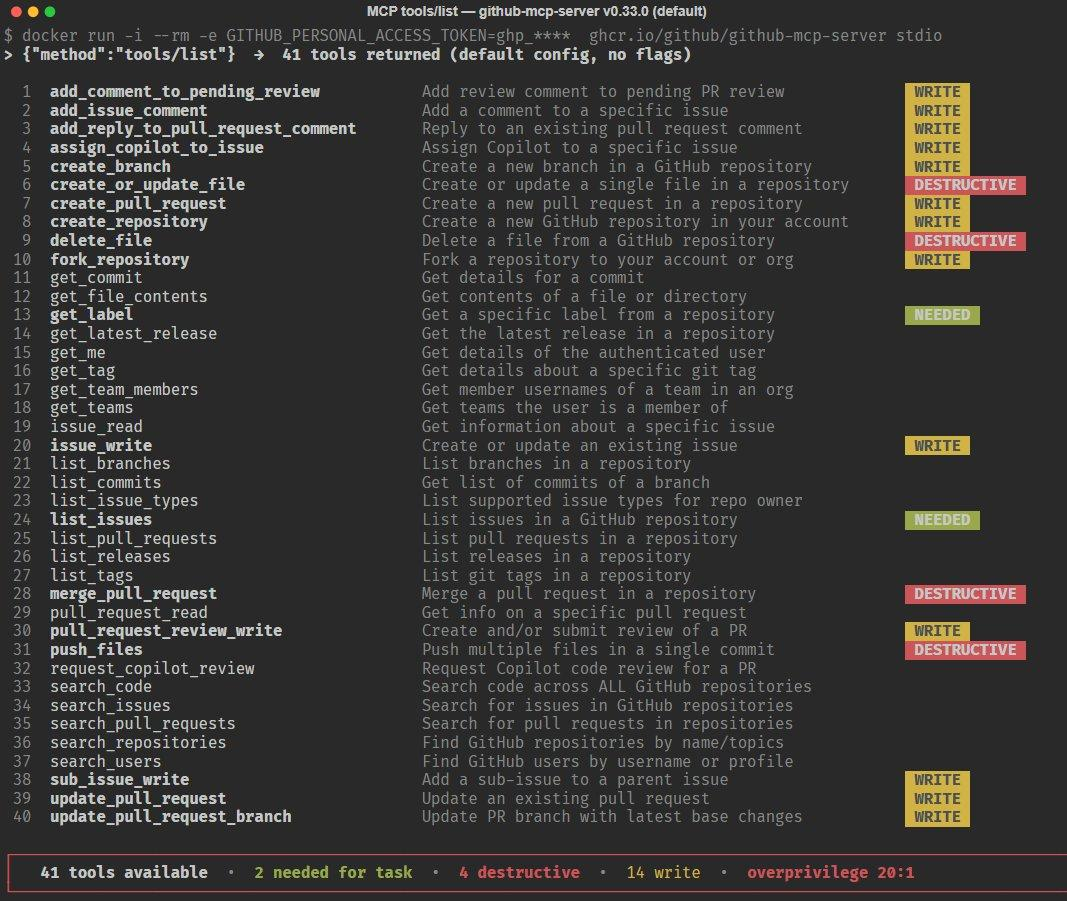Click the MCP tools/list window title

point(533,12)
